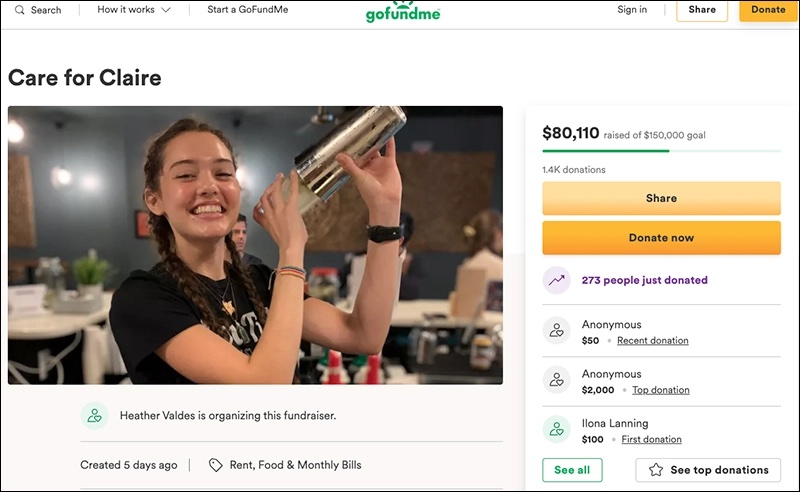Click the star icon in See top donations
Image resolution: width=800 pixels, height=492 pixels.
tap(656, 470)
